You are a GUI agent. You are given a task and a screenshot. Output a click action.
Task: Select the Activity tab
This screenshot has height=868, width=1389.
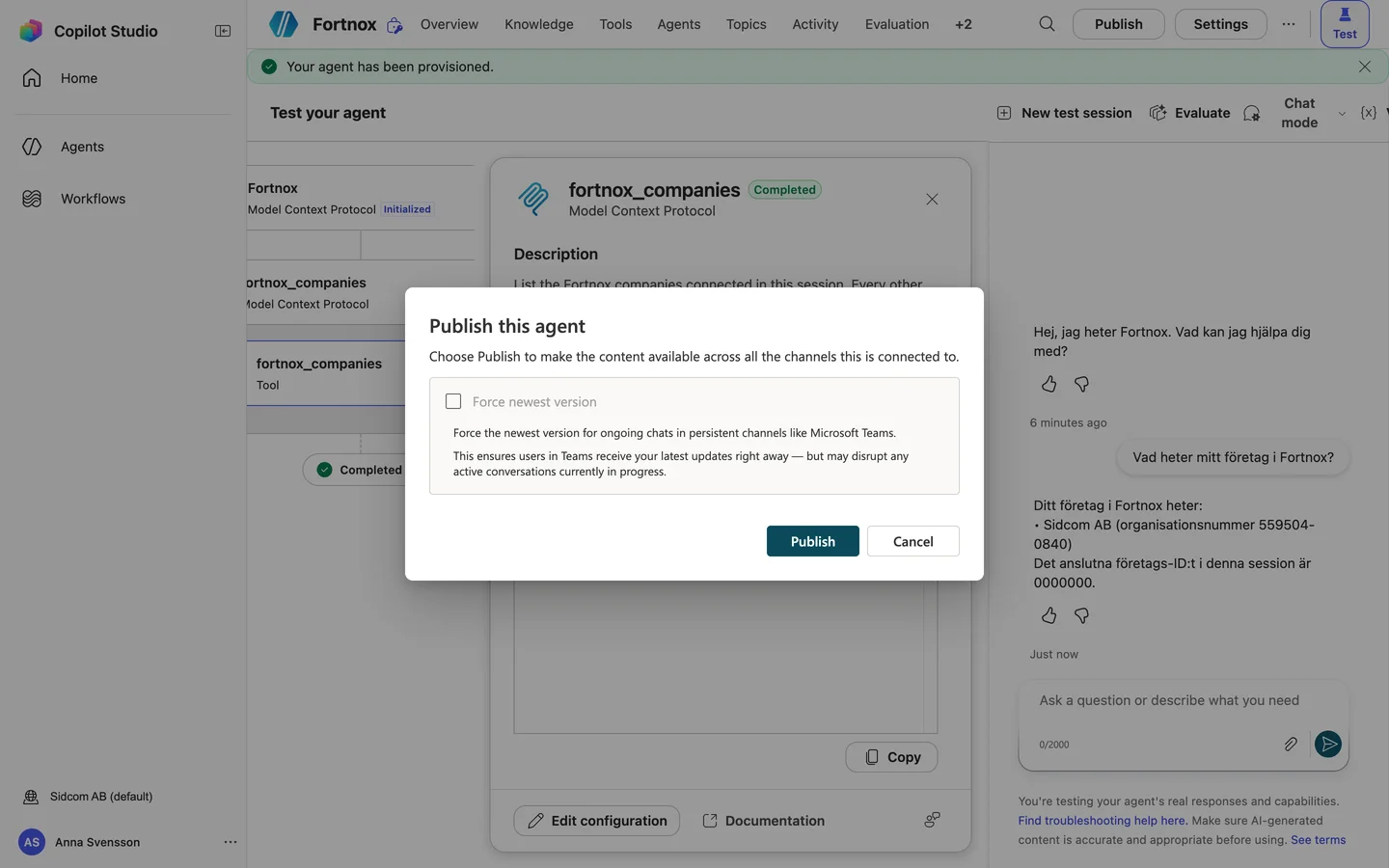[815, 24]
